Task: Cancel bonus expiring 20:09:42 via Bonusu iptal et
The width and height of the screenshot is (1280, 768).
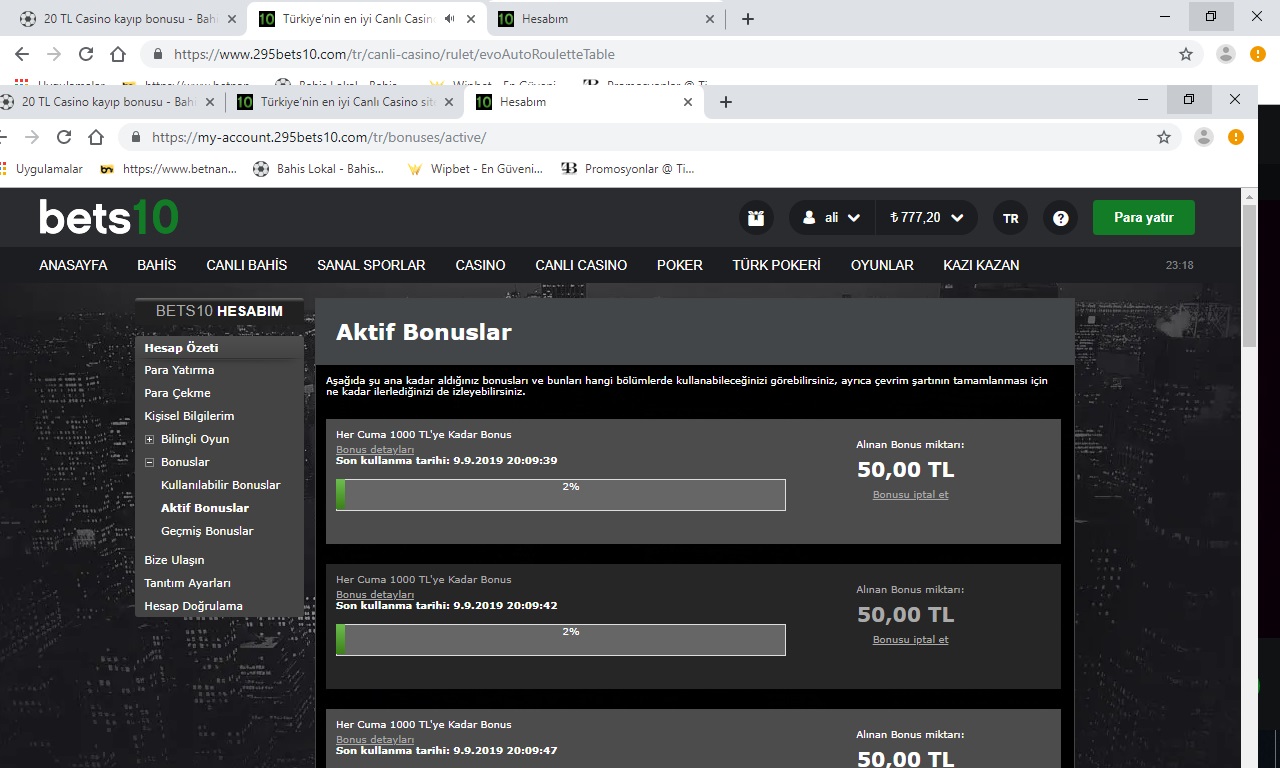Action: tap(910, 640)
